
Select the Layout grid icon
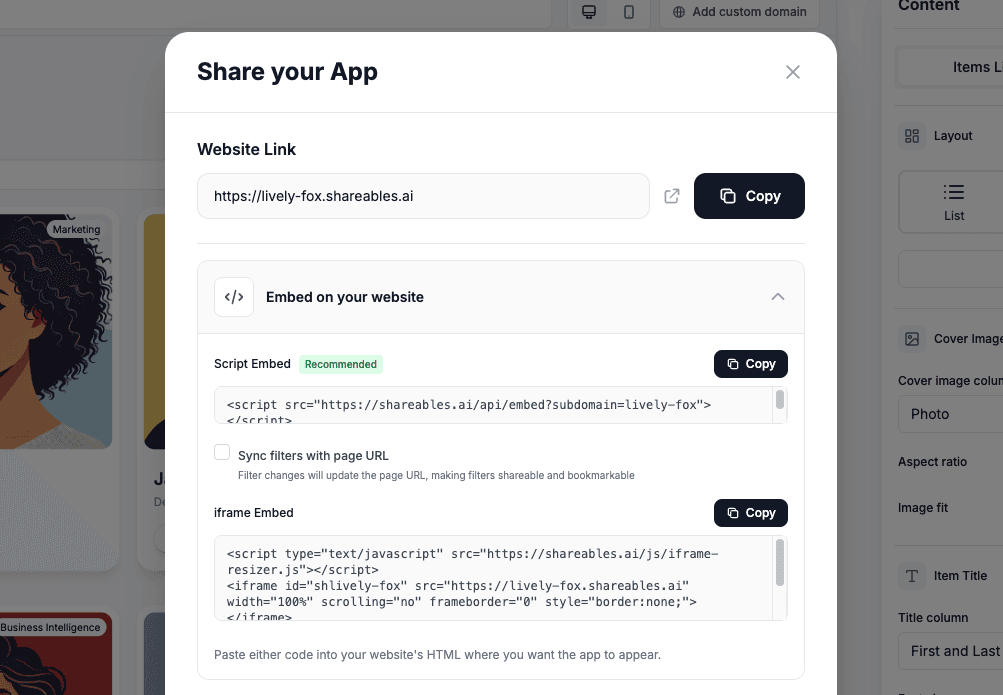pos(912,135)
